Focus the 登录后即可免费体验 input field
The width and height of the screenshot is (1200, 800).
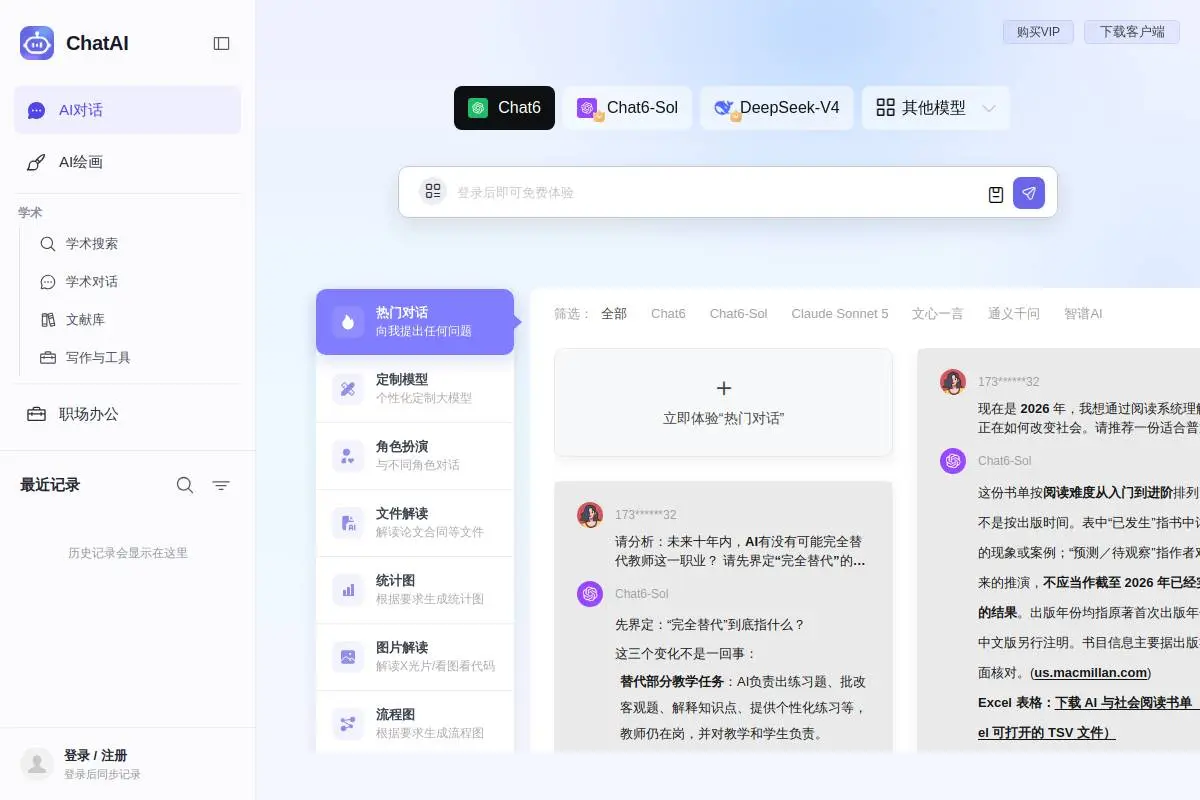715,192
